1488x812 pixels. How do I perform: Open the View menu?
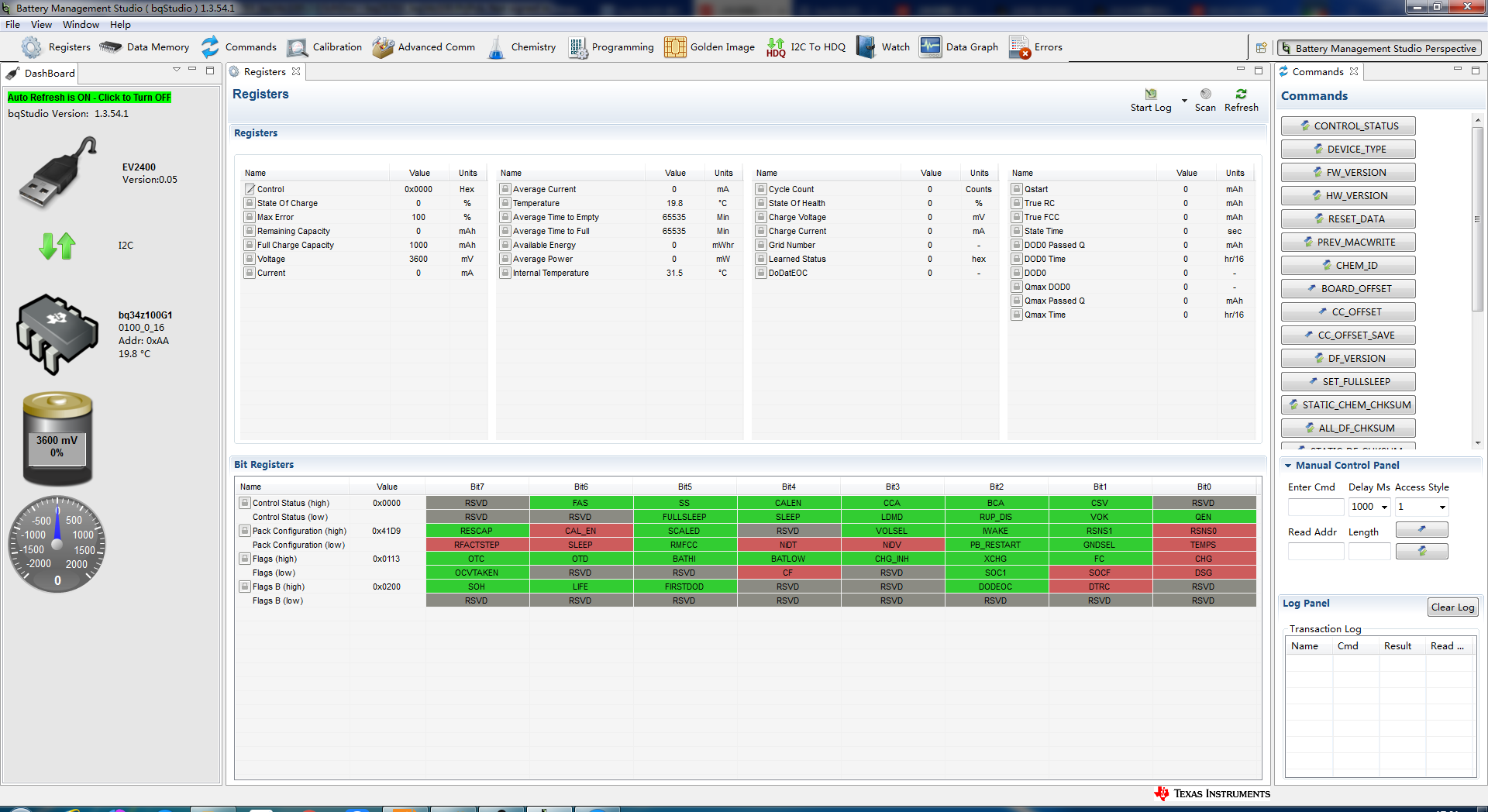(41, 25)
